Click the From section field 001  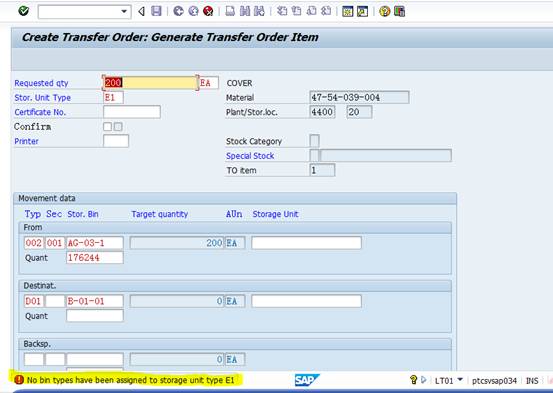[x=55, y=243]
